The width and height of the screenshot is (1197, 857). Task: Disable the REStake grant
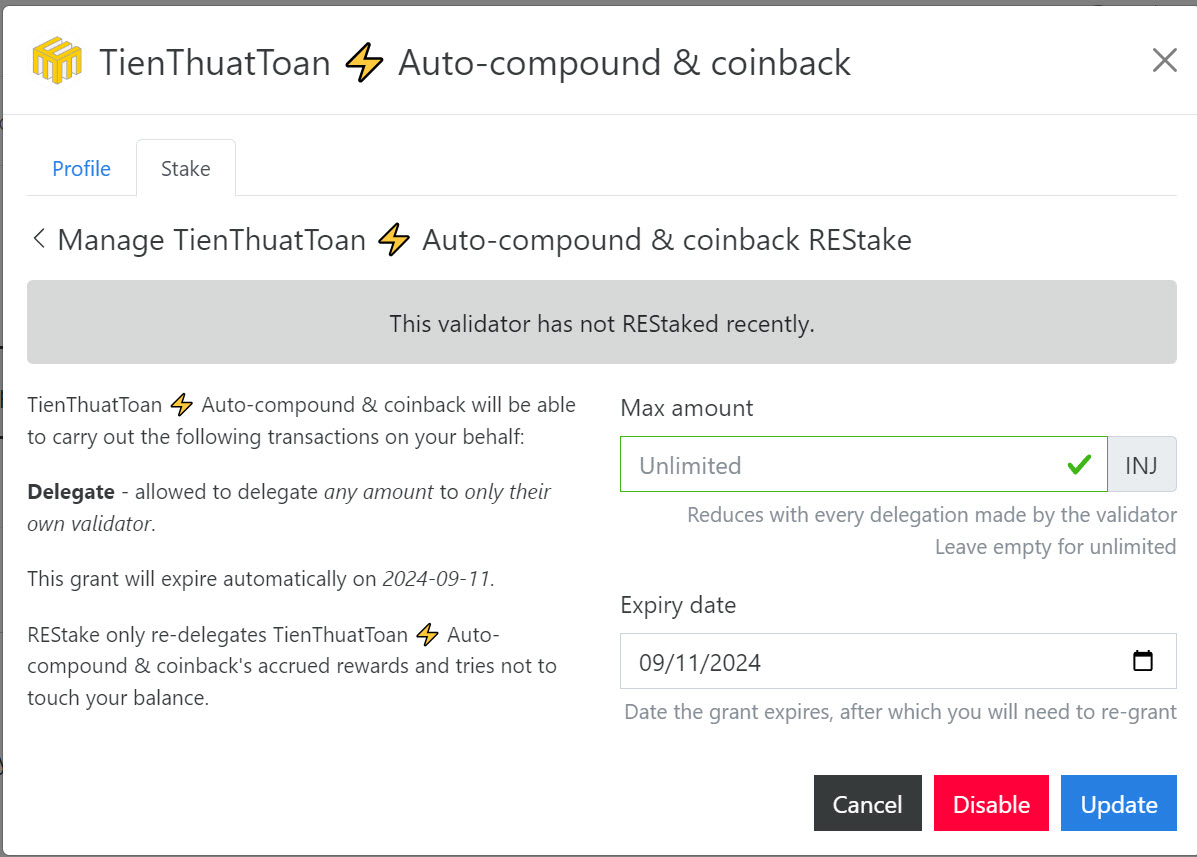[991, 804]
